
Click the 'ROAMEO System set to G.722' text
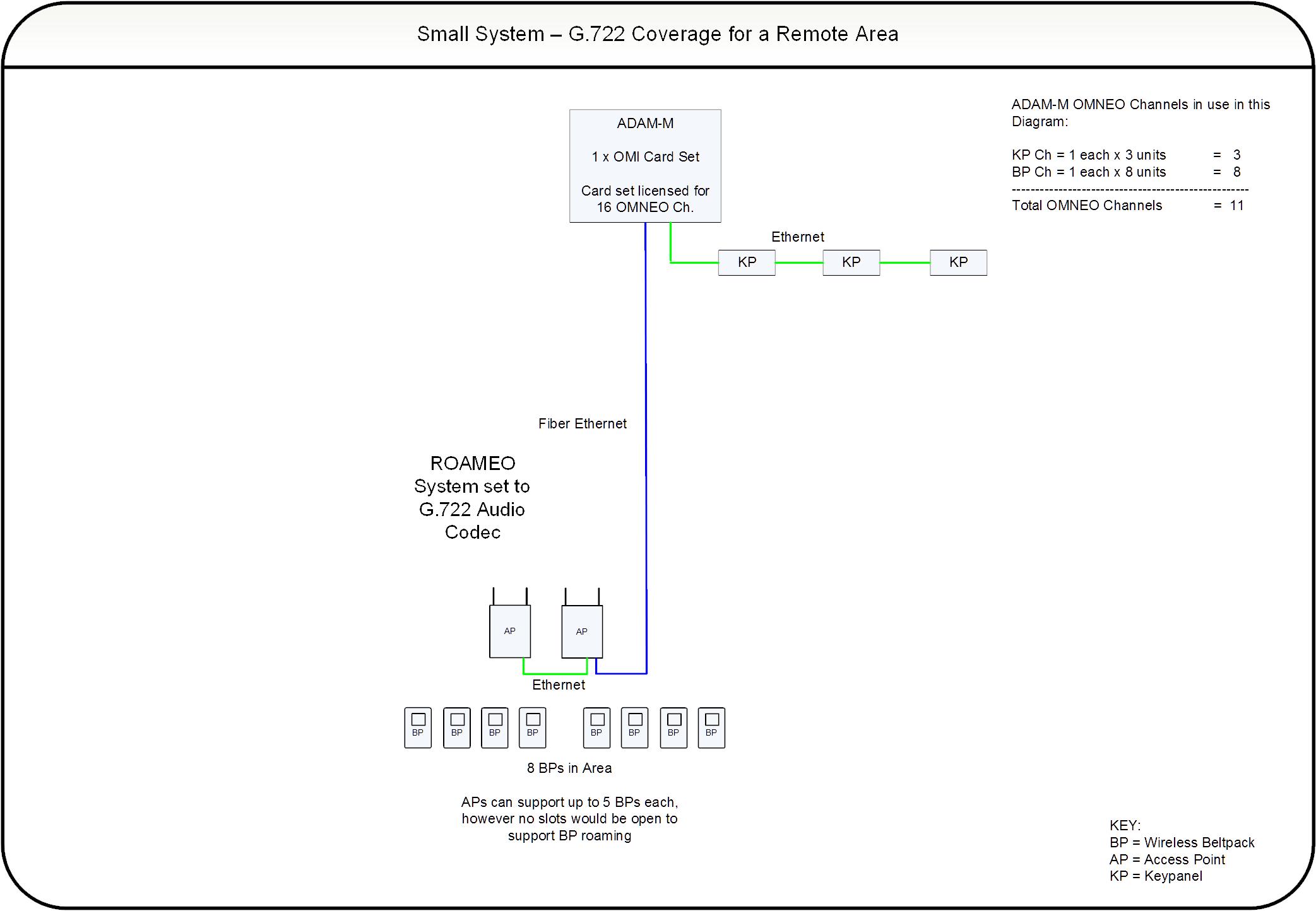[472, 498]
